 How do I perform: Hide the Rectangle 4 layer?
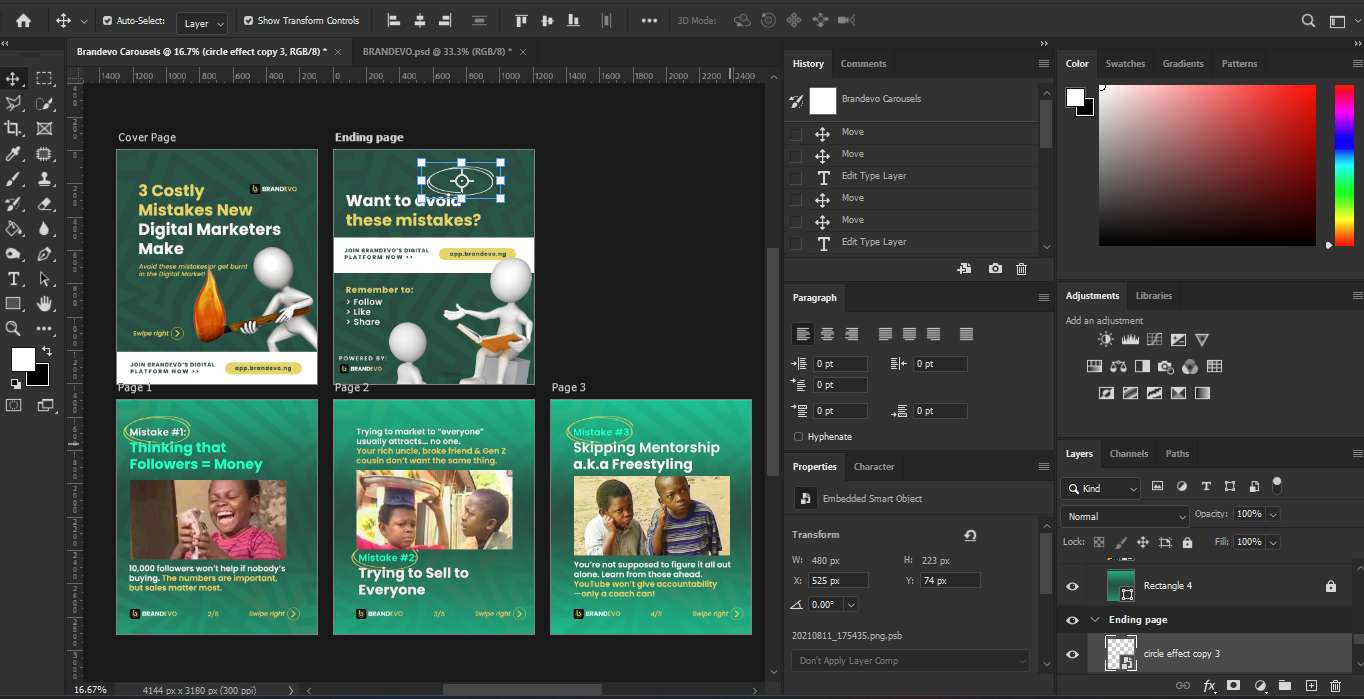1073,586
